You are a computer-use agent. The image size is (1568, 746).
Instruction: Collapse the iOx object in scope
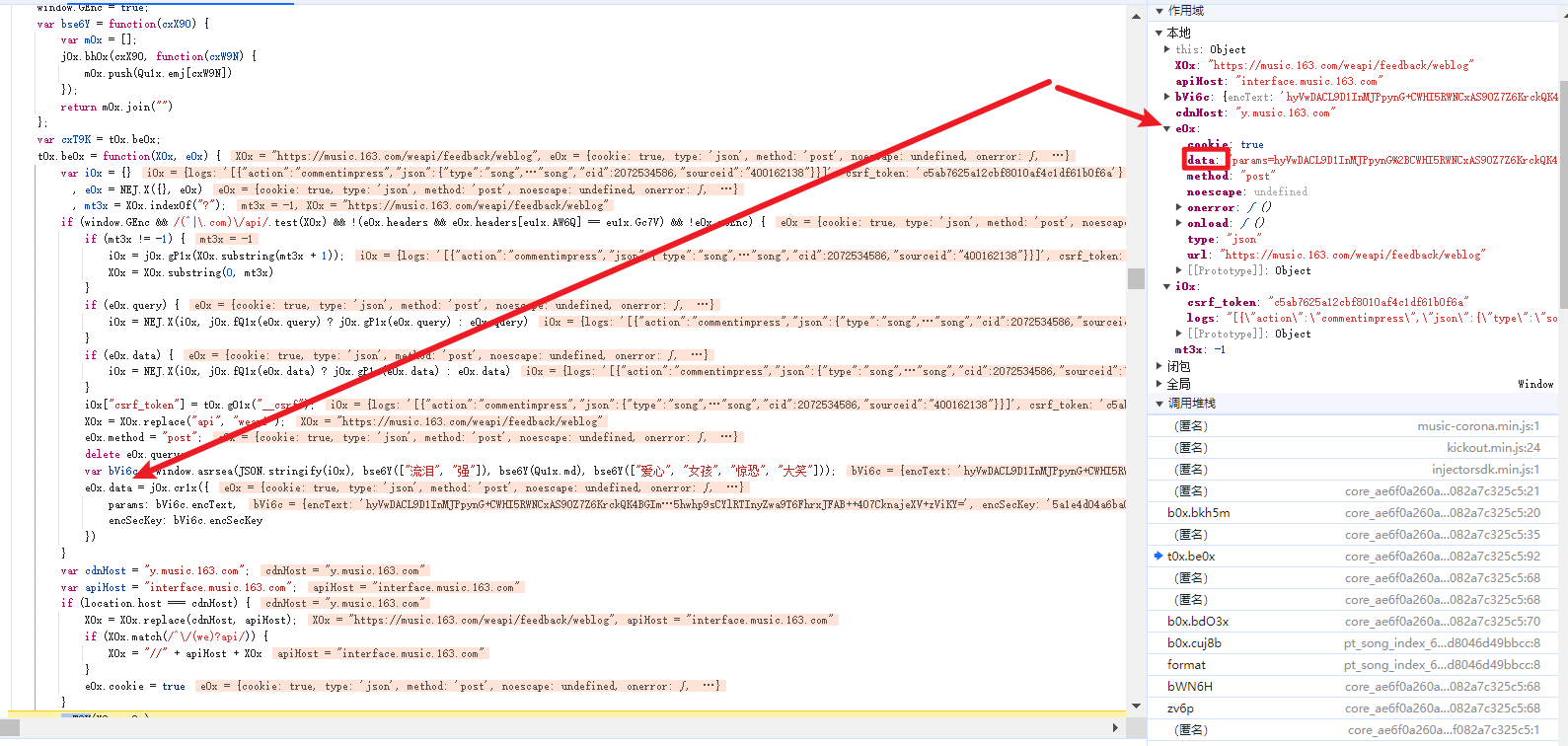pos(1167,286)
